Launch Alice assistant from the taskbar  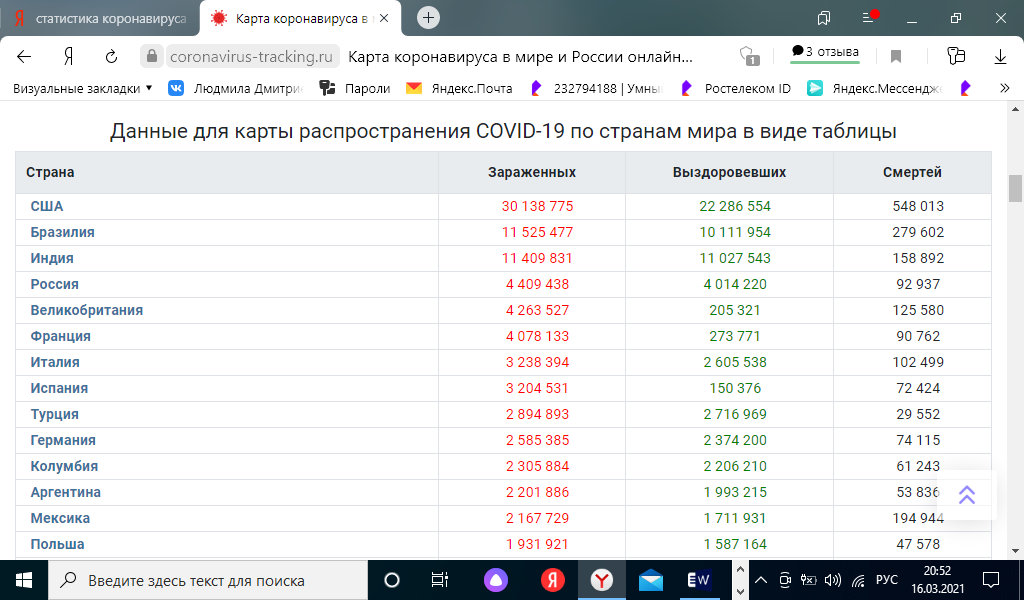[x=495, y=580]
